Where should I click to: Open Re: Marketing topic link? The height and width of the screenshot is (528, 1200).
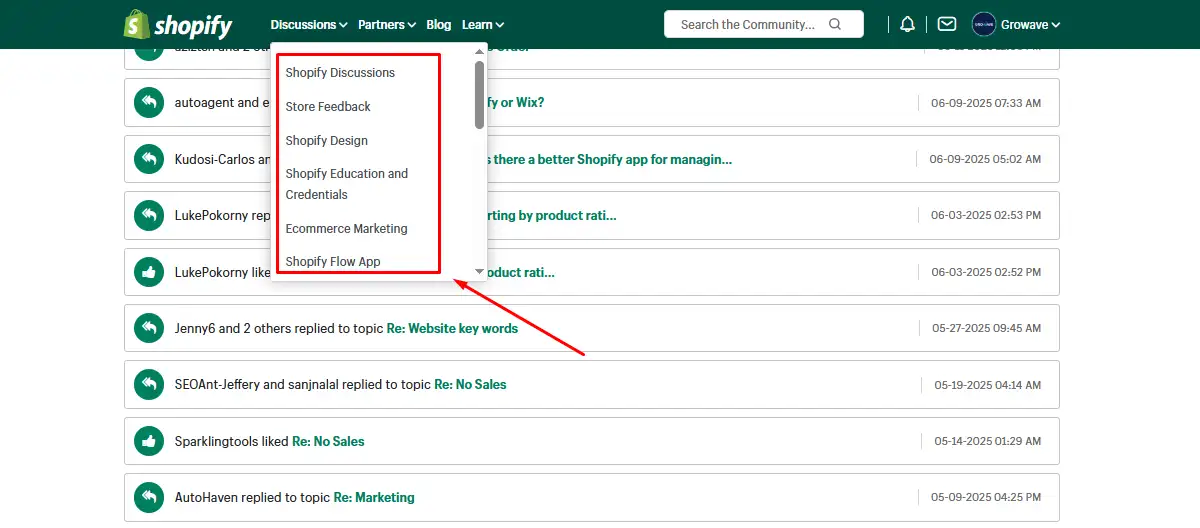(x=374, y=497)
